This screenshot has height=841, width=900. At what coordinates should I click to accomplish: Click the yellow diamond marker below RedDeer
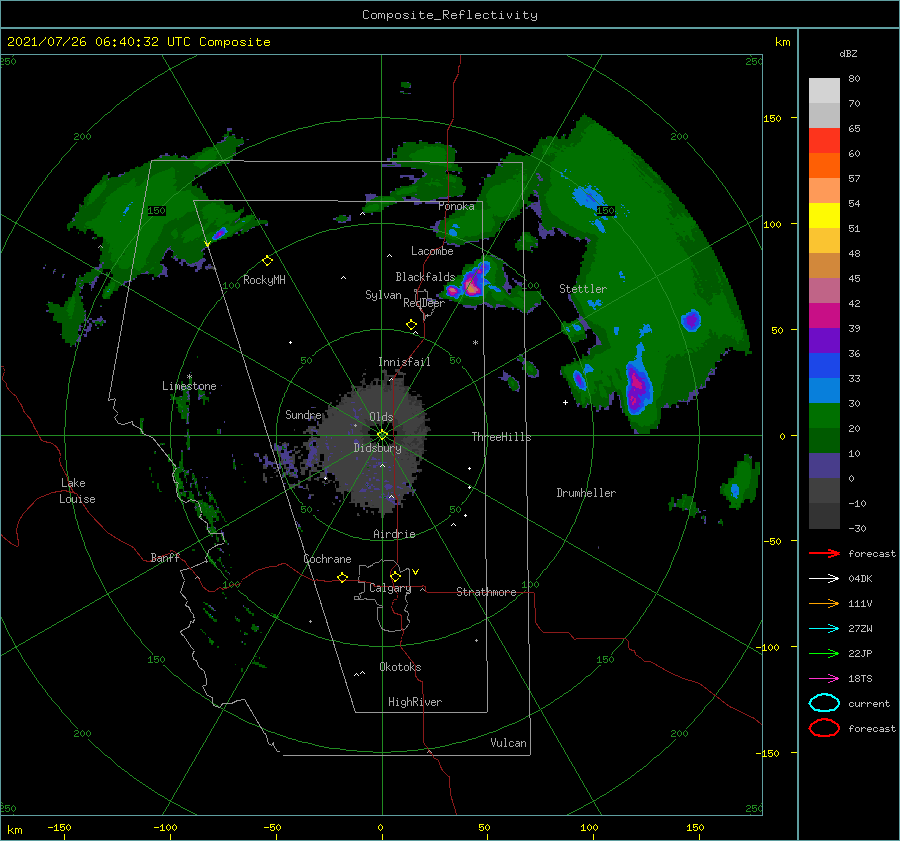coord(411,325)
